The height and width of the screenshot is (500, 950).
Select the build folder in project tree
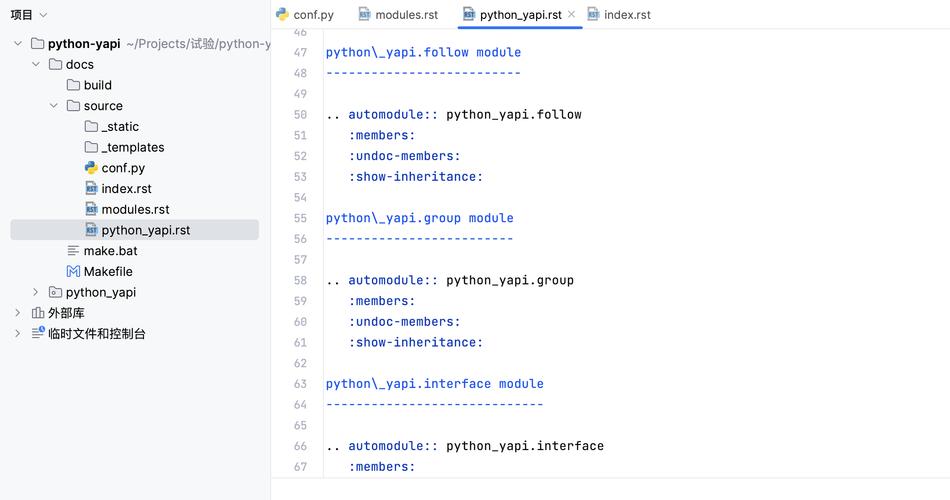[98, 85]
